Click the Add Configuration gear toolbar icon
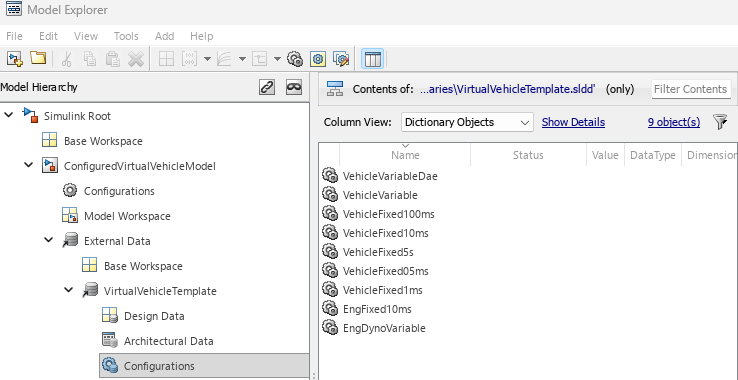This screenshot has height=380, width=738. [x=295, y=59]
